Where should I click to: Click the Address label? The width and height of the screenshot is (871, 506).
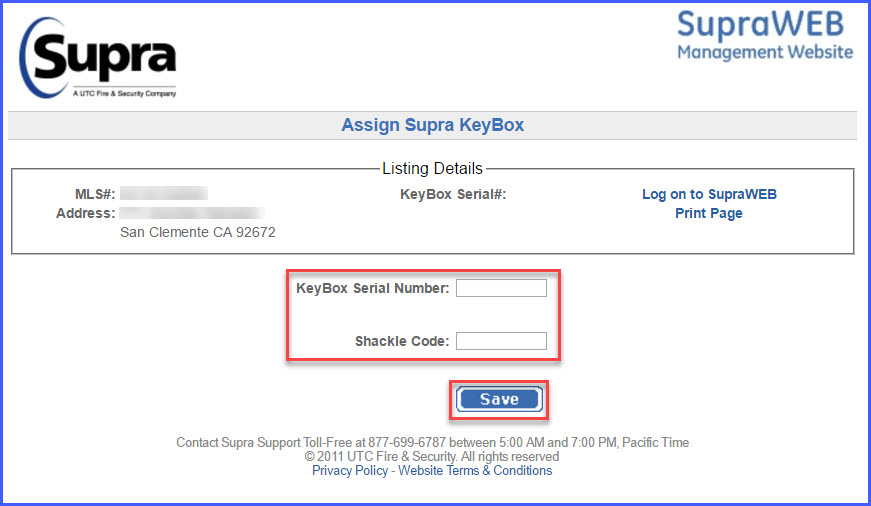coord(86,213)
